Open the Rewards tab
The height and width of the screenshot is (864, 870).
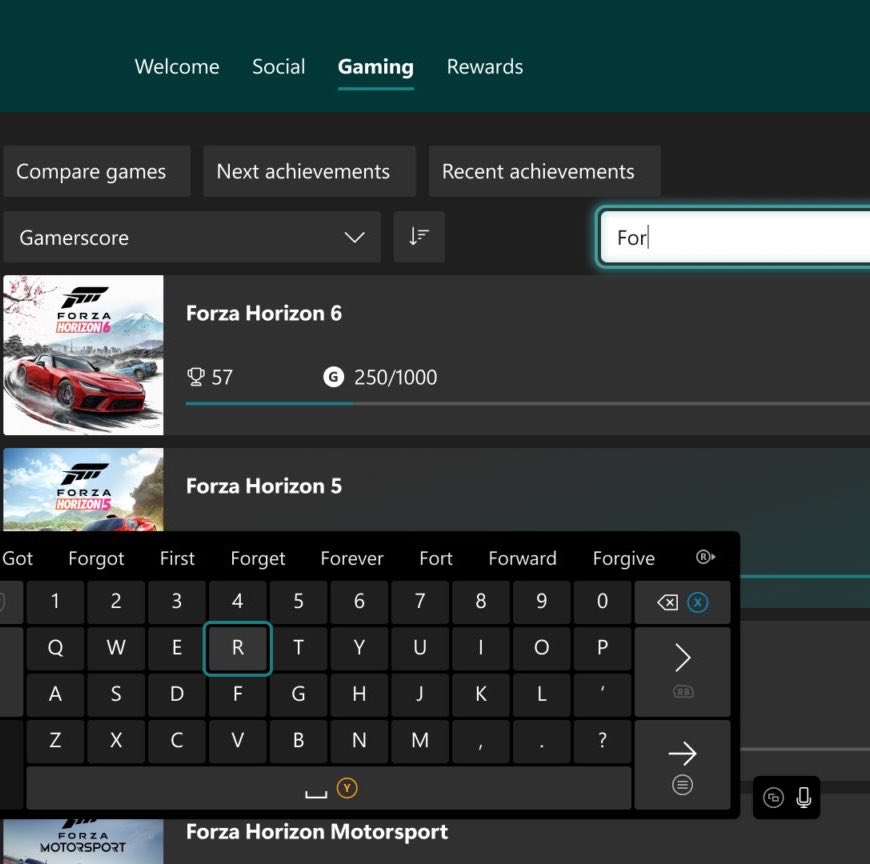click(485, 67)
